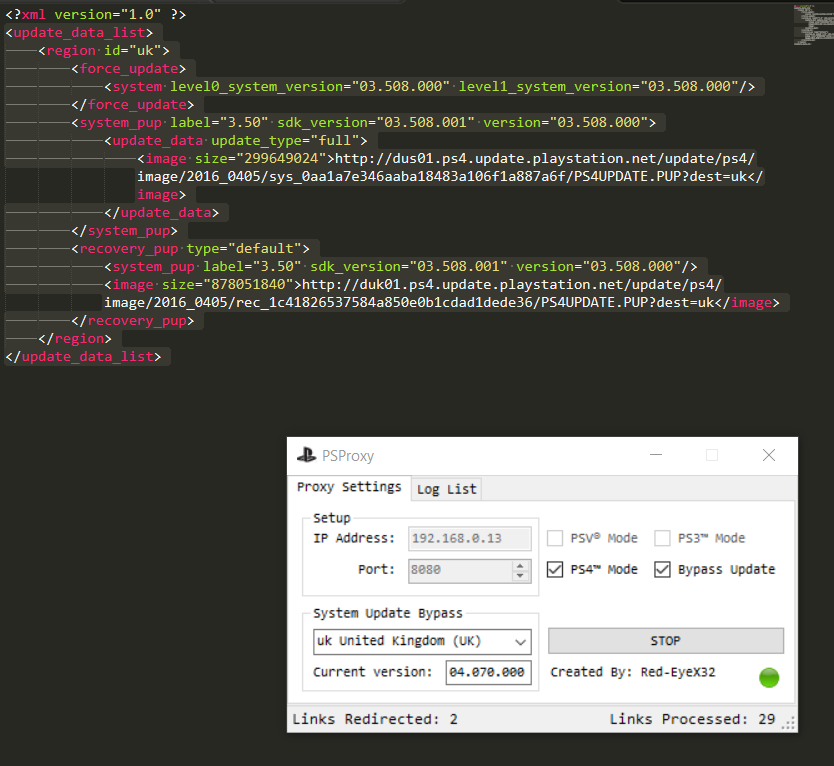
Task: Click the green status indicator light
Action: pos(769,678)
